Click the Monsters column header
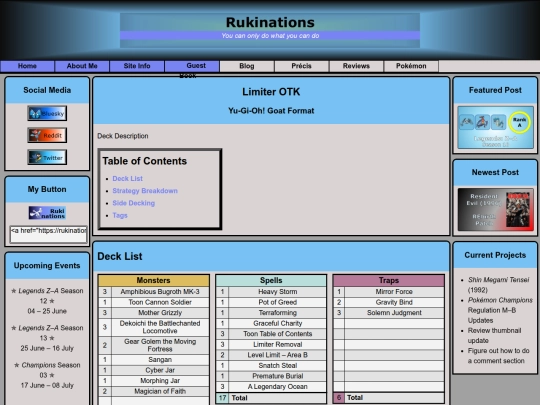This screenshot has height=405, width=540. pos(154,280)
